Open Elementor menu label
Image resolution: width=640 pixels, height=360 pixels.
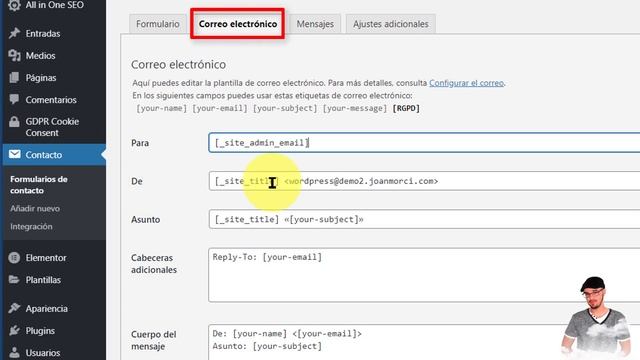(x=46, y=258)
